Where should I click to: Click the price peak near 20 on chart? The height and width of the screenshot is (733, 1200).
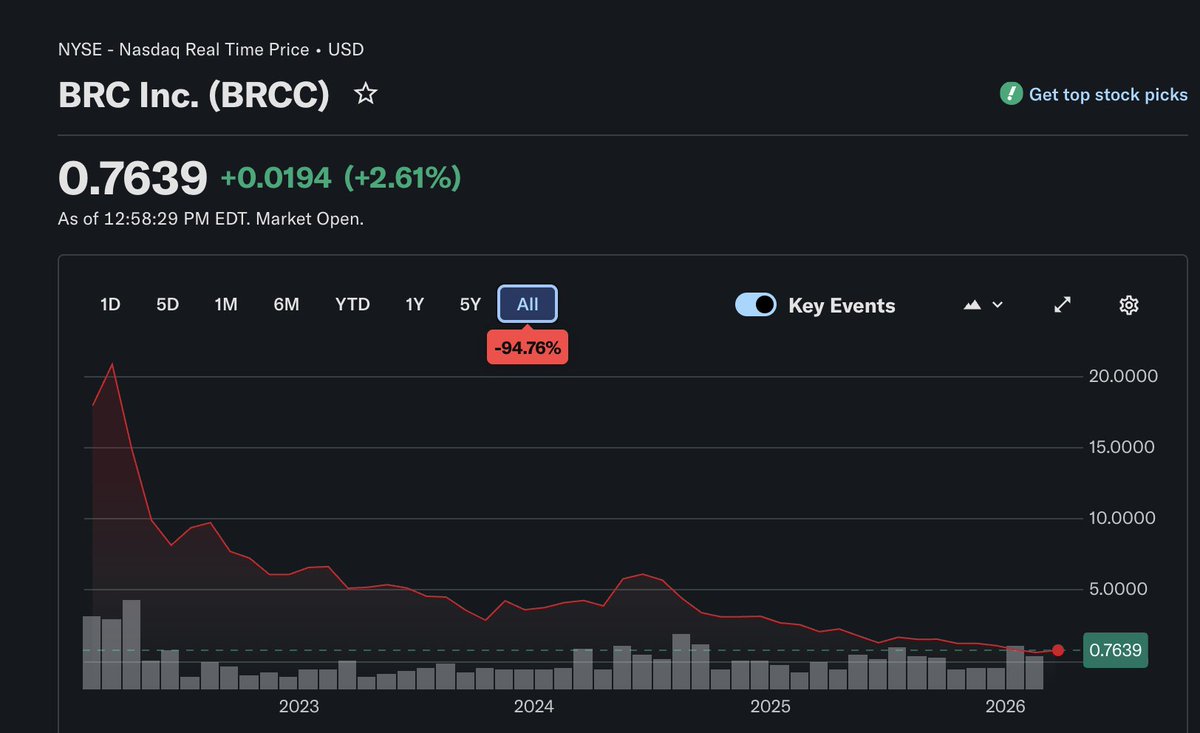pyautogui.click(x=112, y=364)
